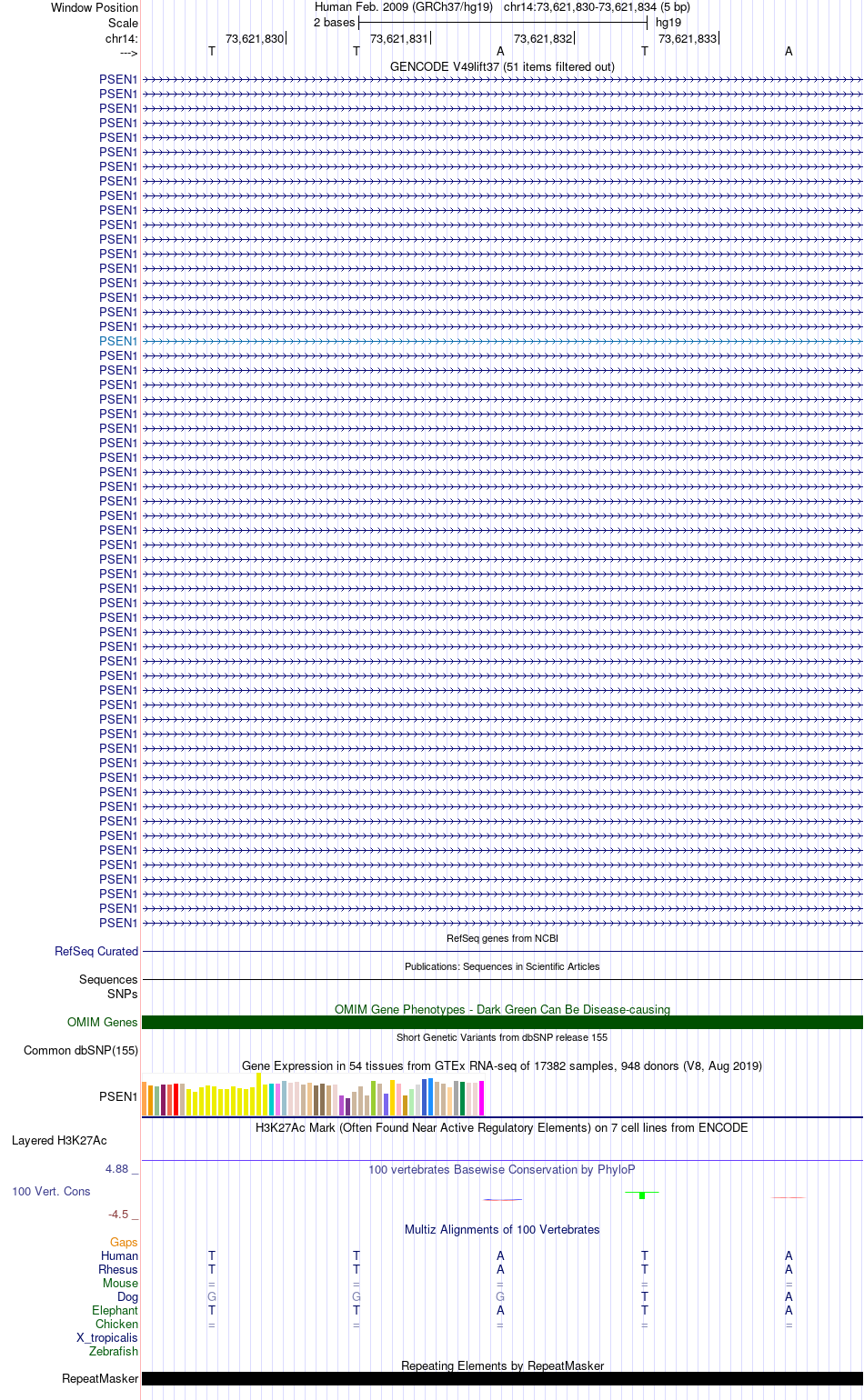Viewport: 864px width, 1400px height.
Task: Click the '2 bases' scale bar text
Action: click(335, 22)
